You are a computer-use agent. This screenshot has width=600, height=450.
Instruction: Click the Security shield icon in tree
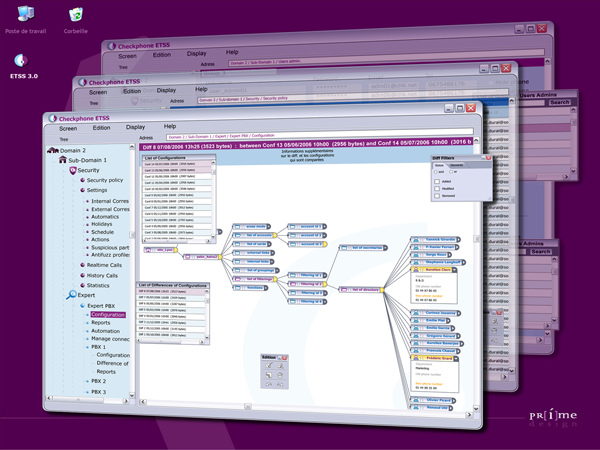[x=73, y=171]
